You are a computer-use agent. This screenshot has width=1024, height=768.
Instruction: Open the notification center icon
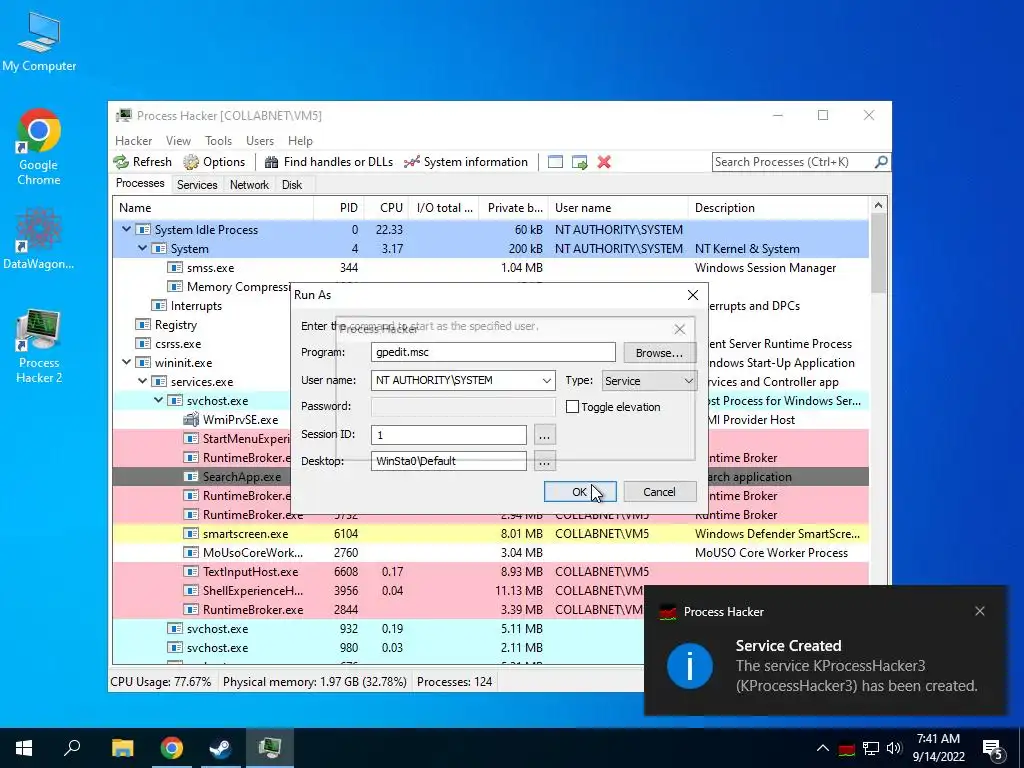click(993, 749)
